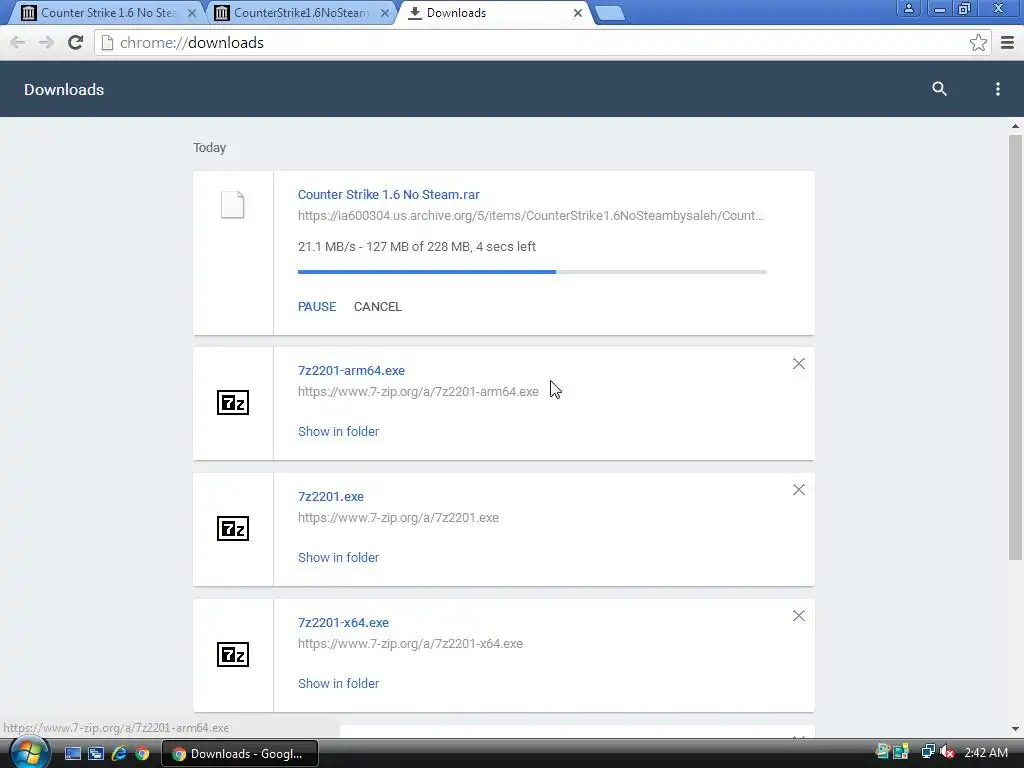Click the Downloads page title

[64, 89]
